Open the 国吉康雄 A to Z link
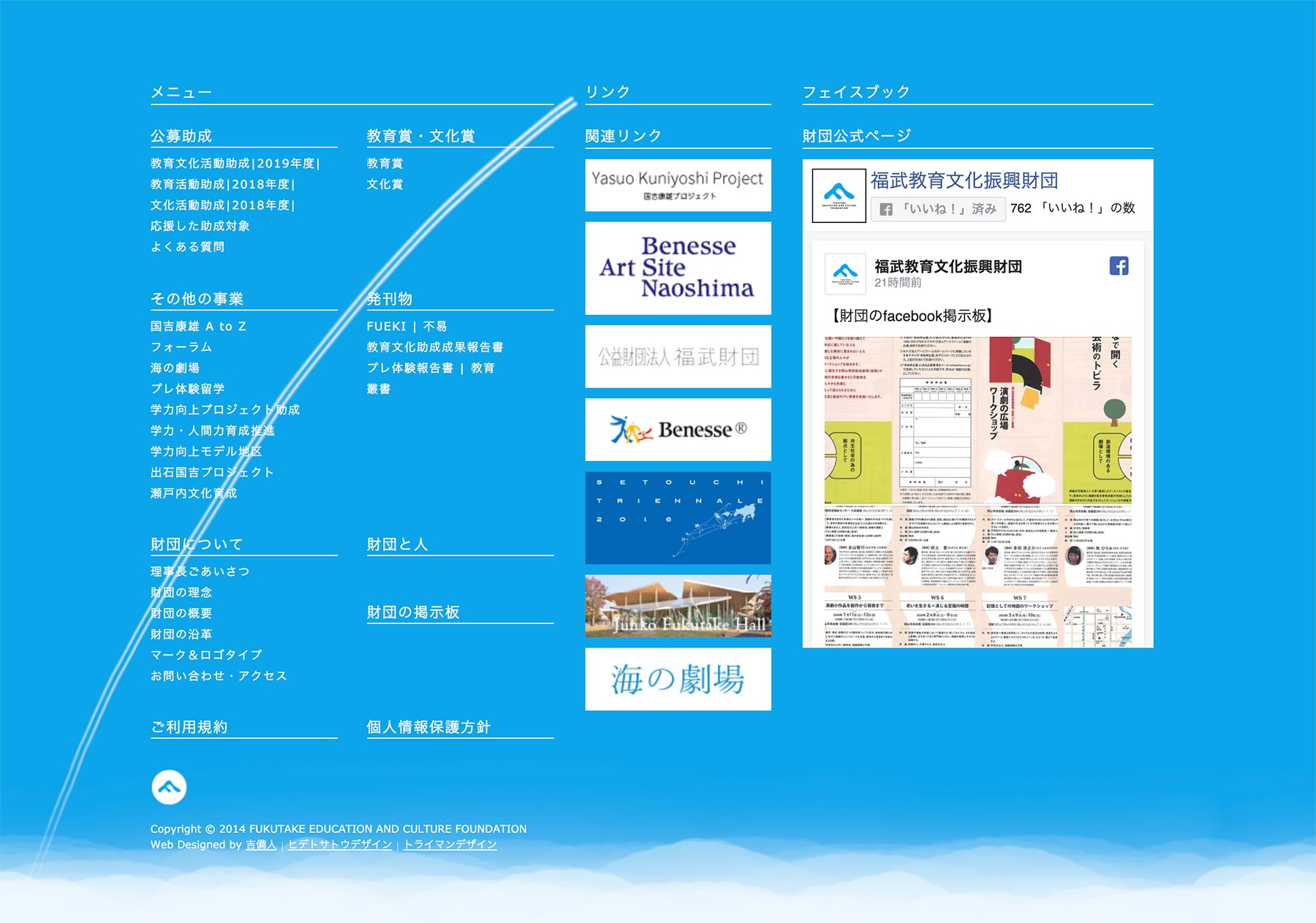The image size is (1316, 923). coord(199,327)
